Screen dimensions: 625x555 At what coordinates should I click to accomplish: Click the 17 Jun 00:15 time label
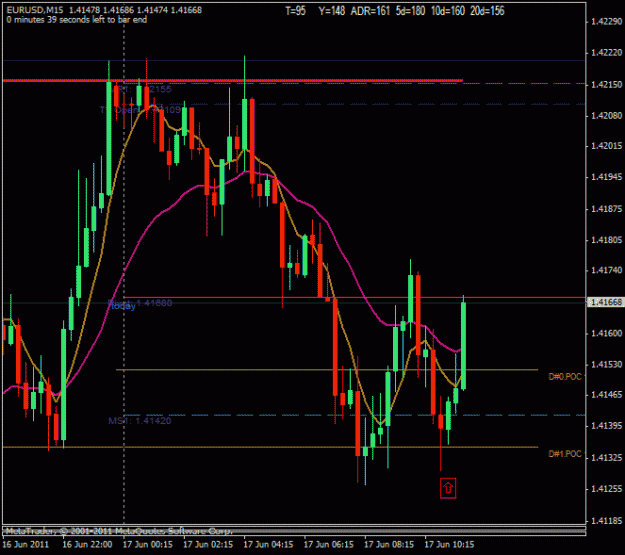[x=148, y=544]
